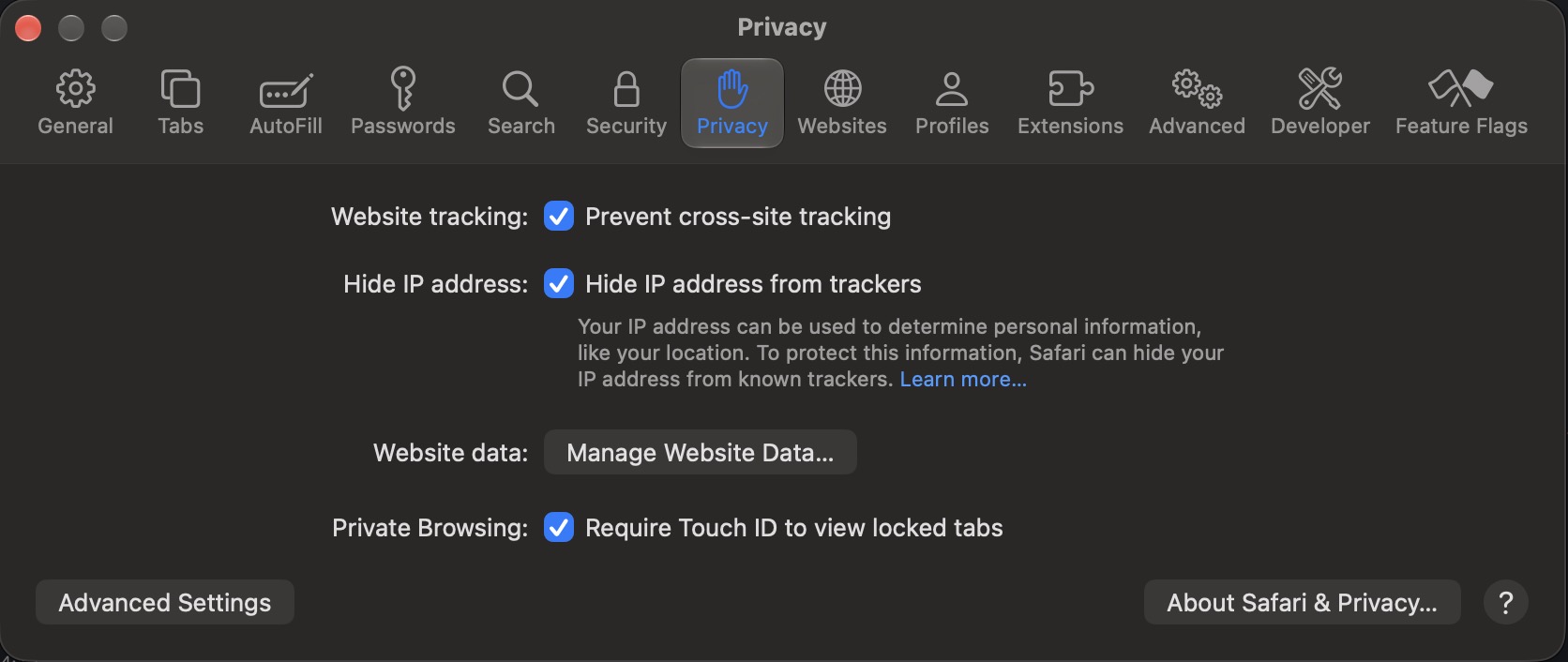Switch to the Tabs settings pane
Viewport: 1568px width, 662px height.
180,103
